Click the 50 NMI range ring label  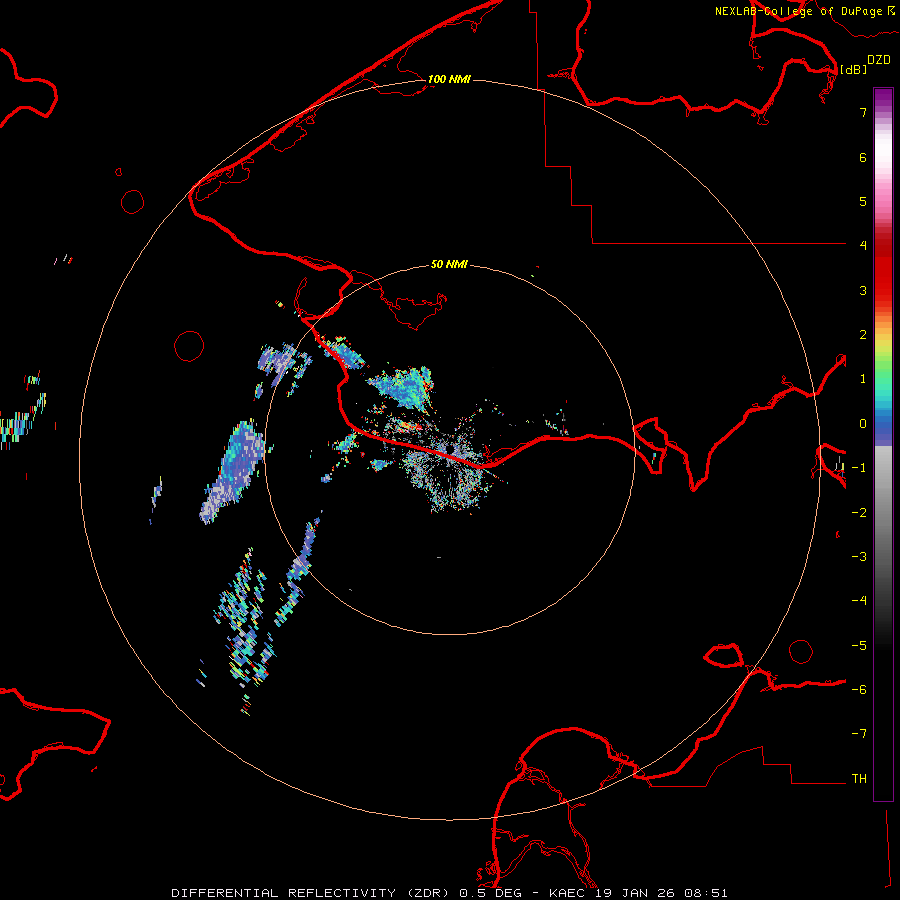coord(449,264)
